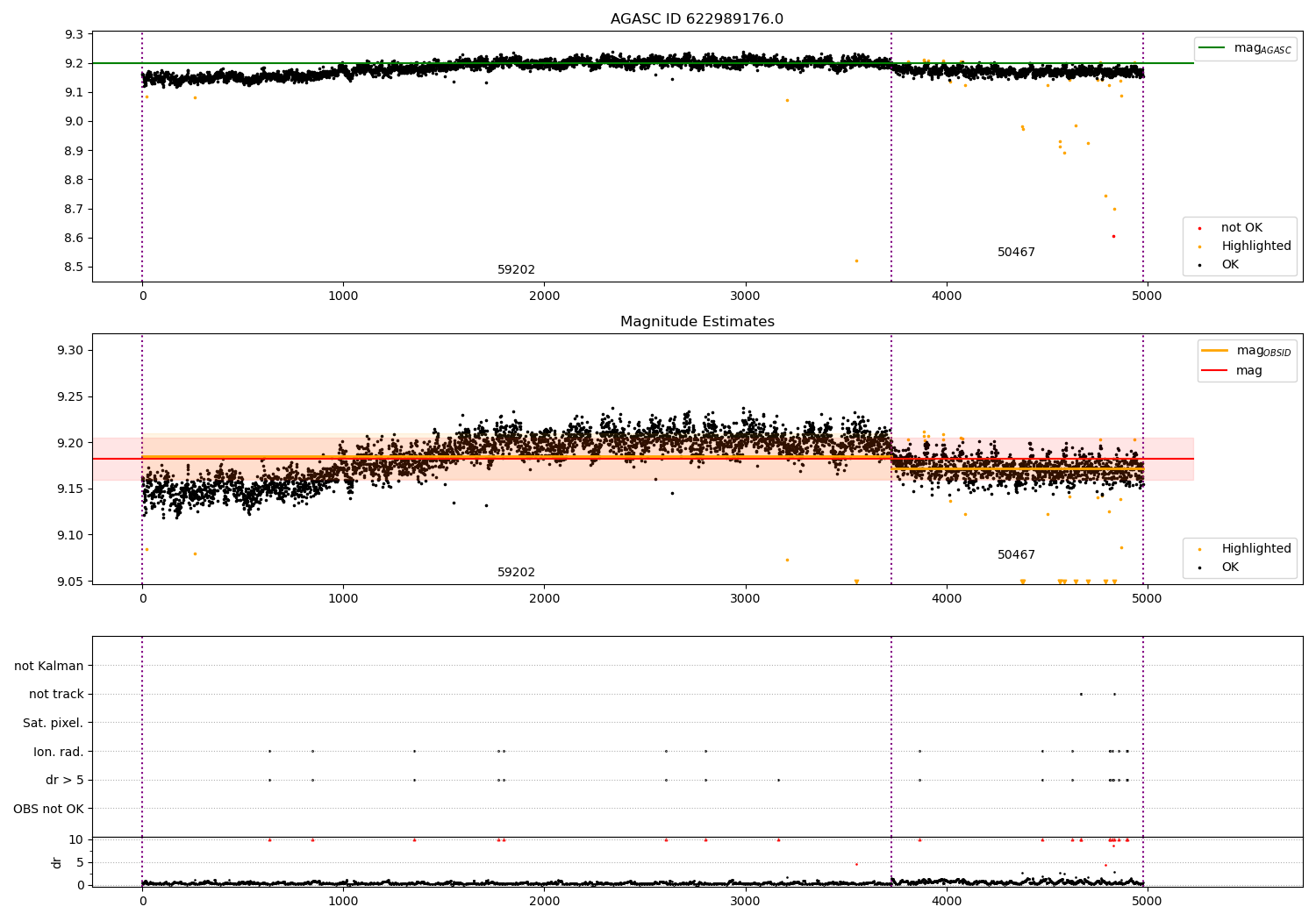1316x921 pixels.
Task: Click the "9.30" y-tick on the middle plot
Action: (x=70, y=351)
